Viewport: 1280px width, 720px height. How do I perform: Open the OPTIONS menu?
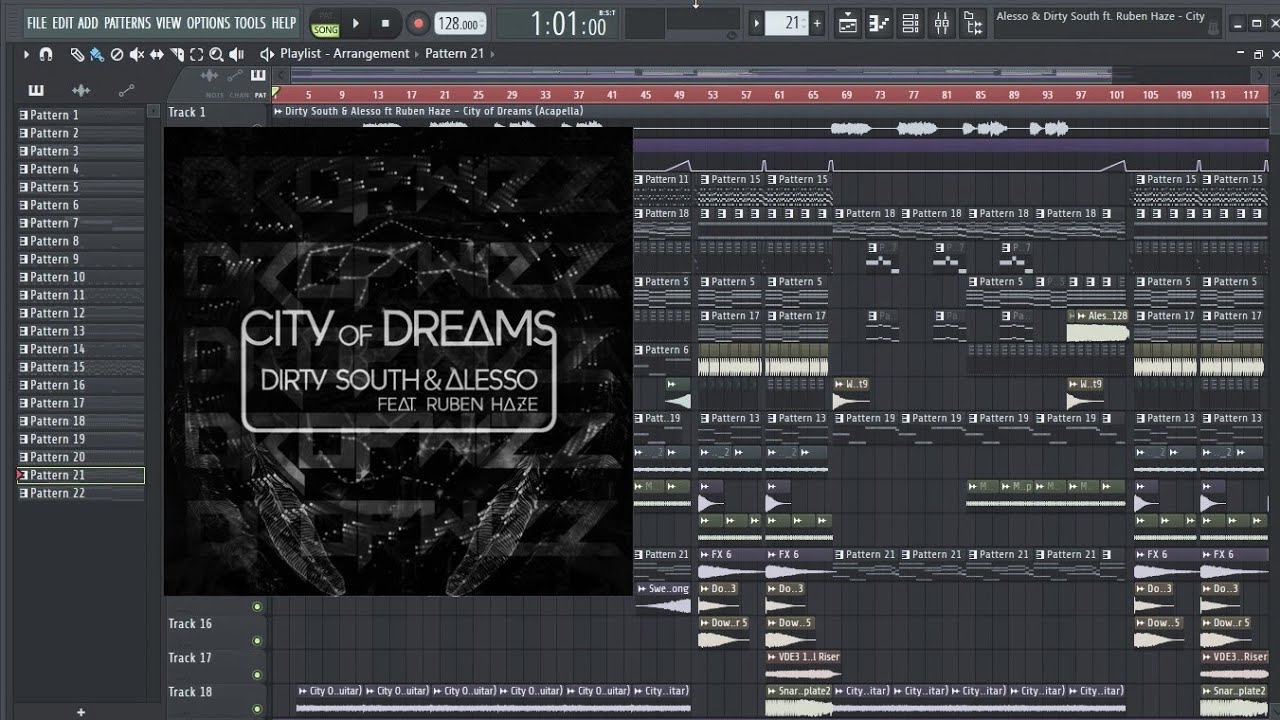[x=208, y=22]
